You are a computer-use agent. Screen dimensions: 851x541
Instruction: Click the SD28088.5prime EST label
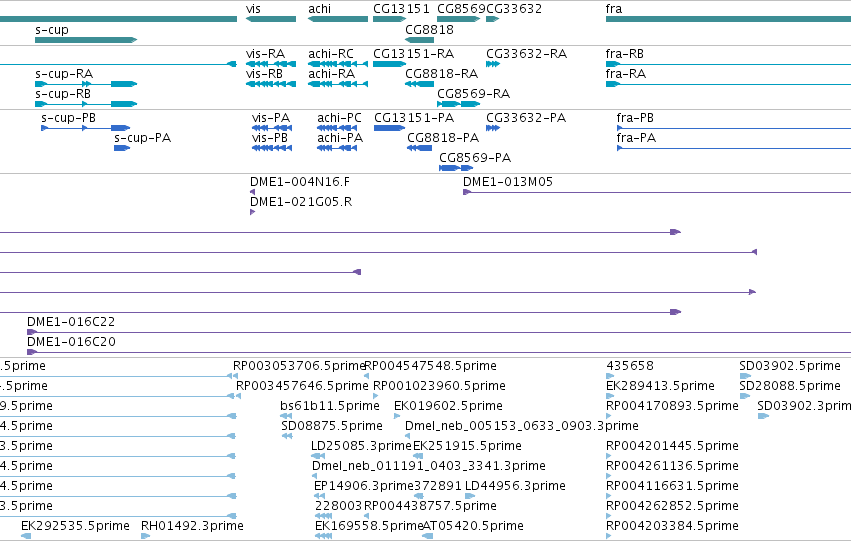point(790,386)
